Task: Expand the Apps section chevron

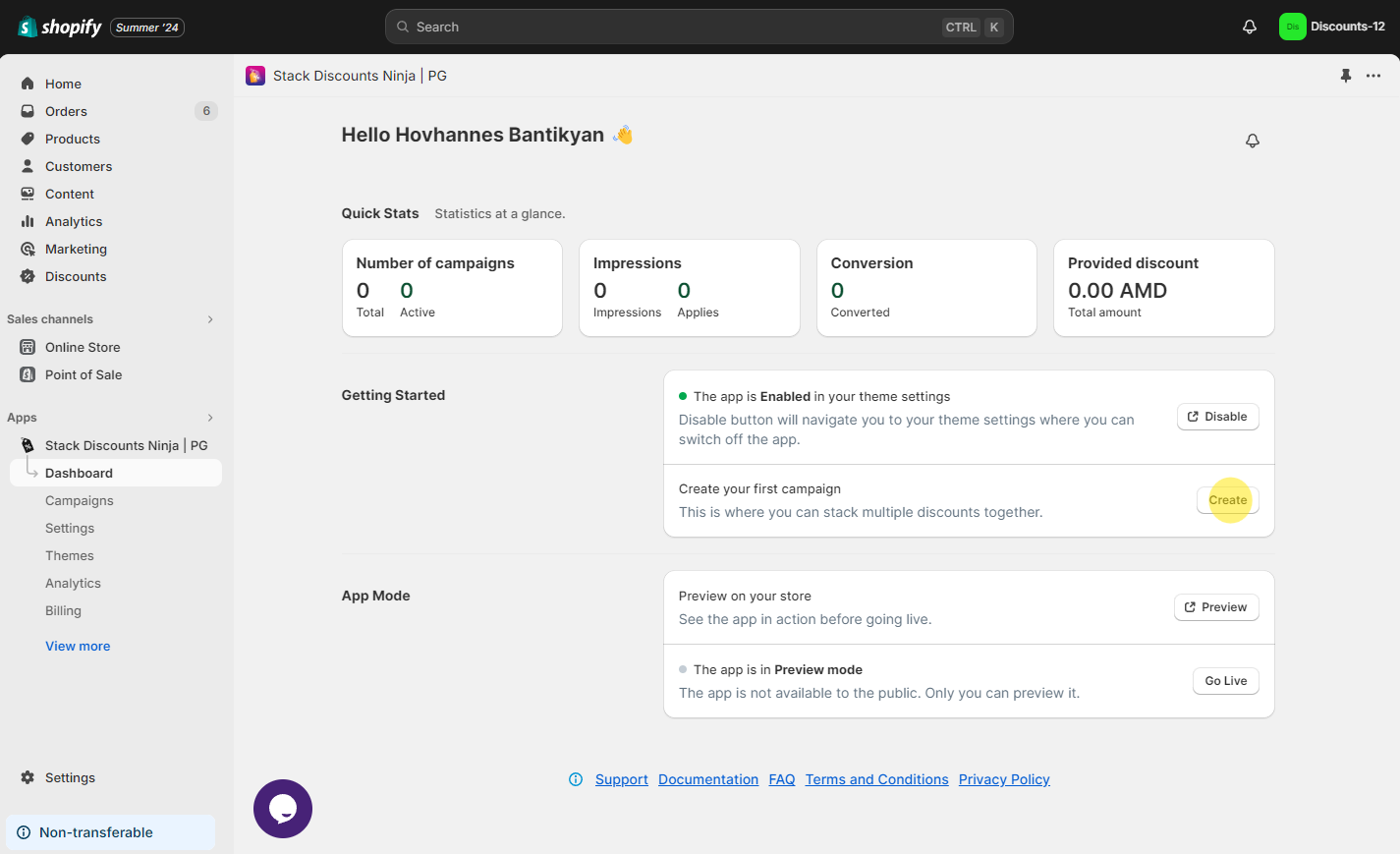Action: (210, 418)
